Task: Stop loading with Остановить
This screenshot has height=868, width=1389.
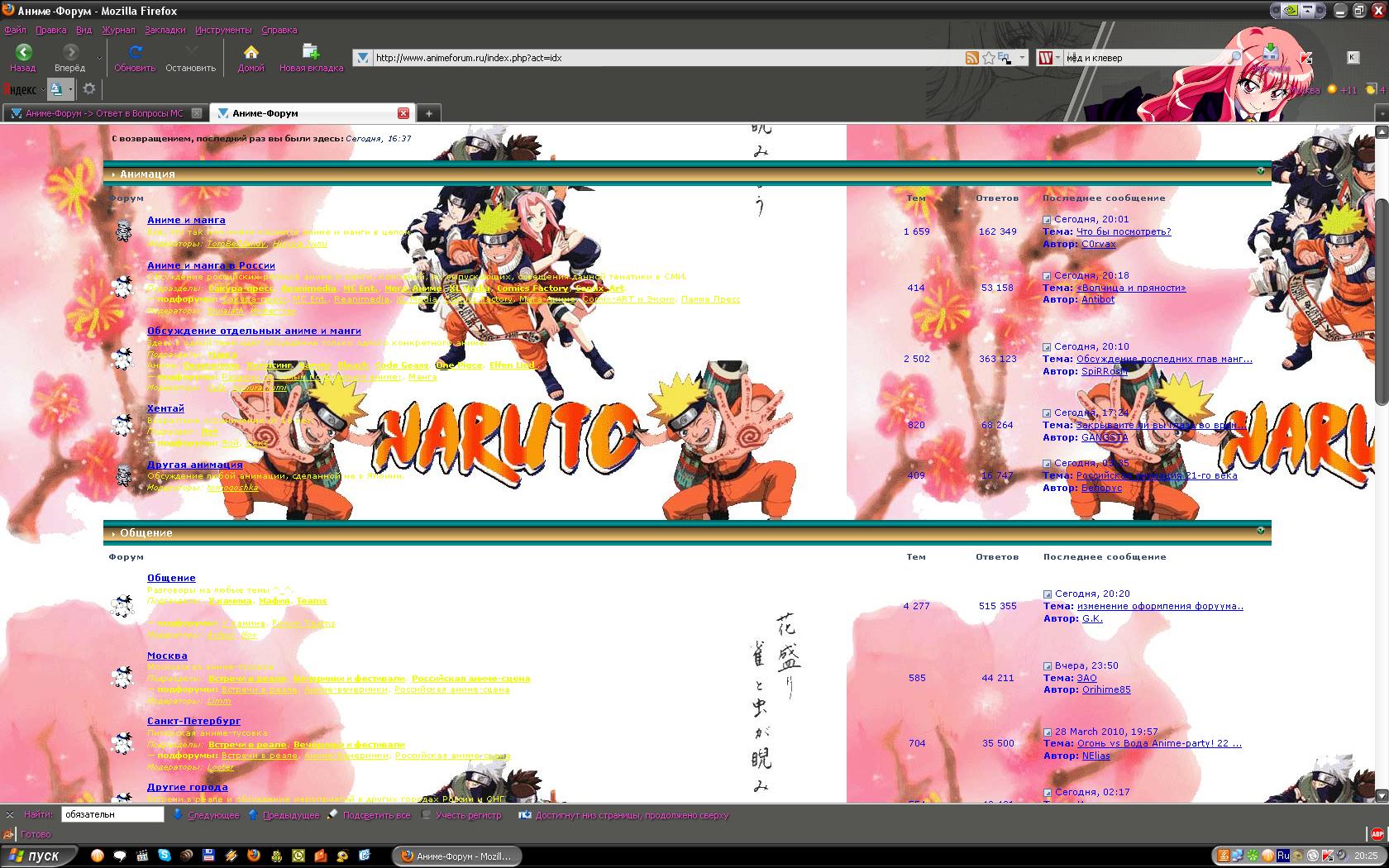Action: point(190,58)
